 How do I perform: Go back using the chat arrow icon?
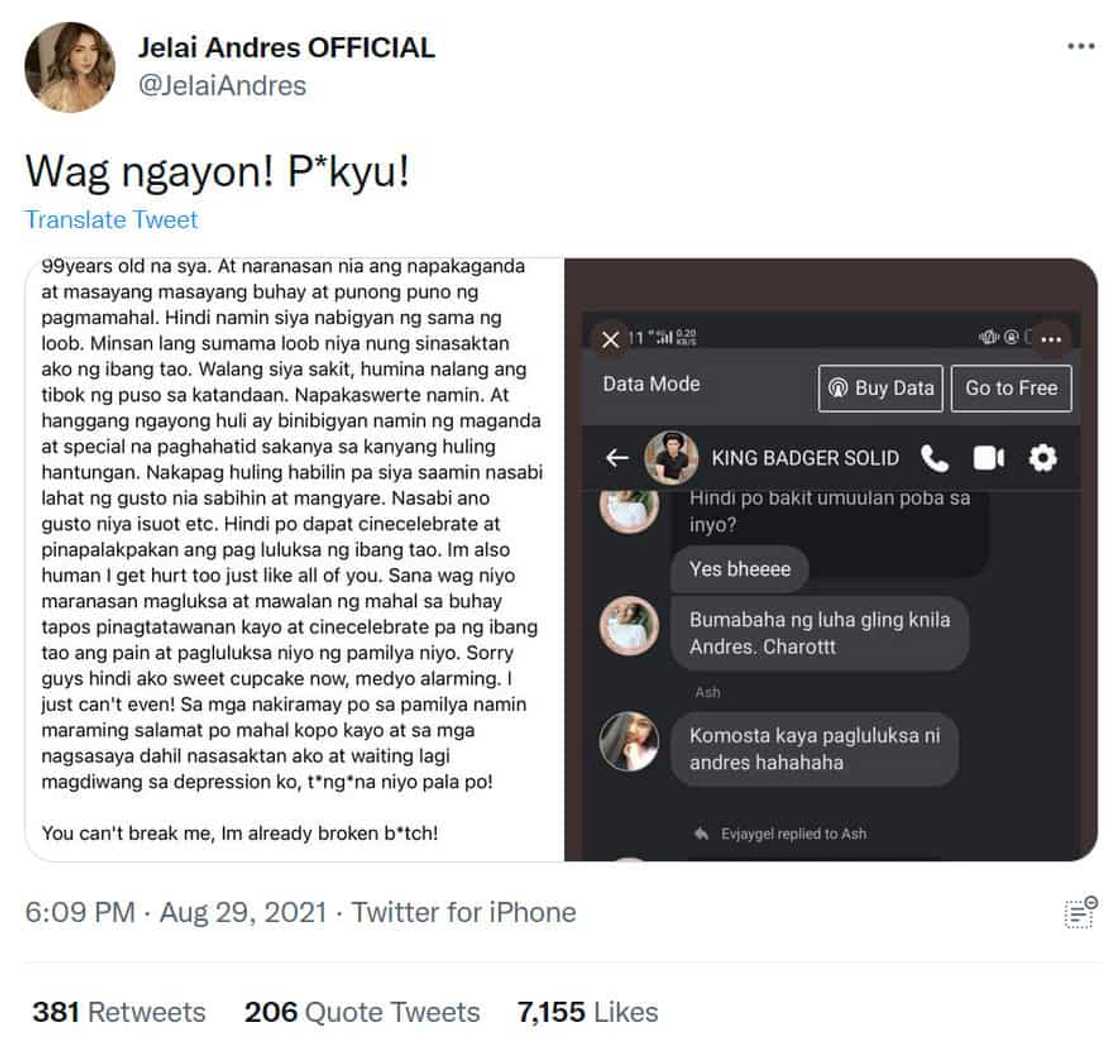617,458
